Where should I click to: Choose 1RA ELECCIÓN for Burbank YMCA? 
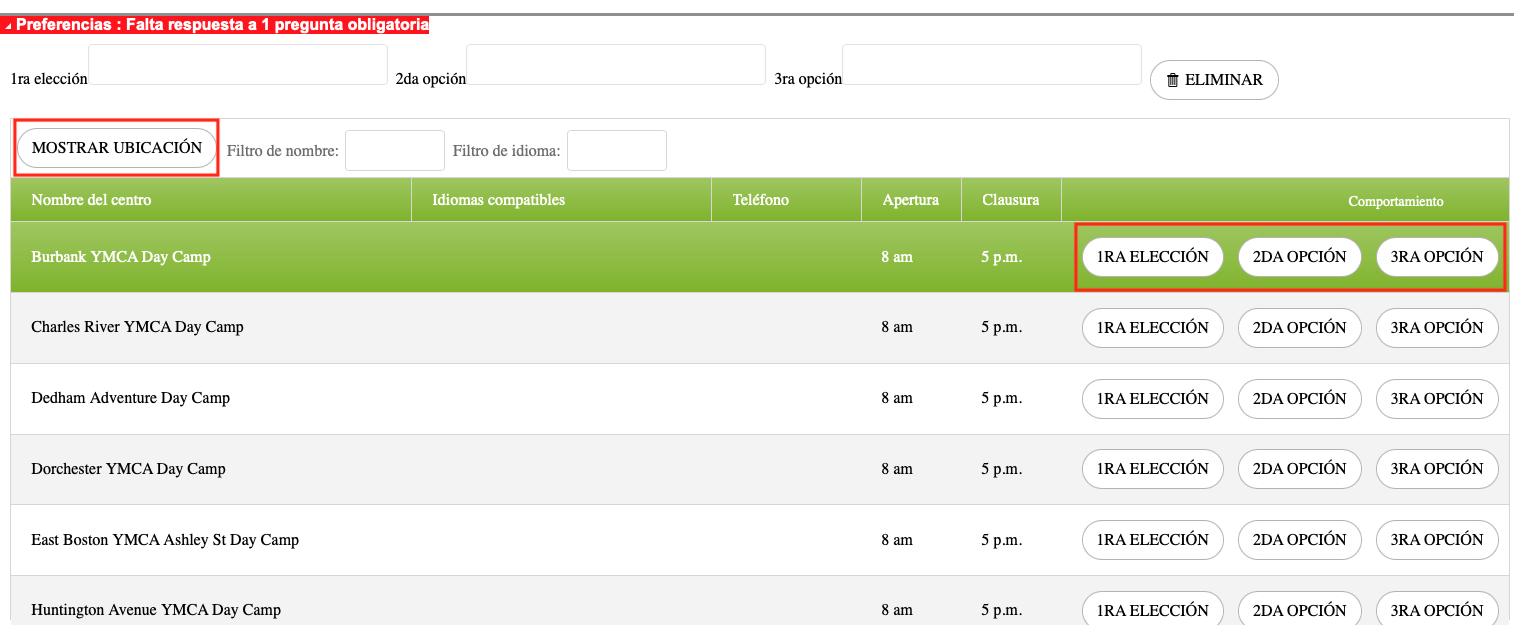1153,257
